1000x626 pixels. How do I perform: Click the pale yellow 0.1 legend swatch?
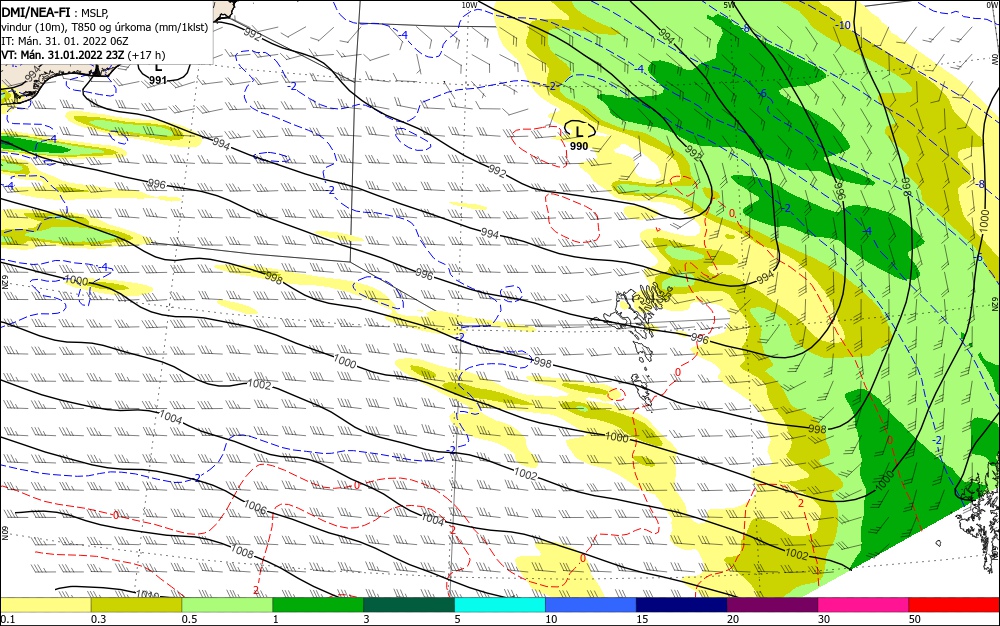tap(45, 605)
